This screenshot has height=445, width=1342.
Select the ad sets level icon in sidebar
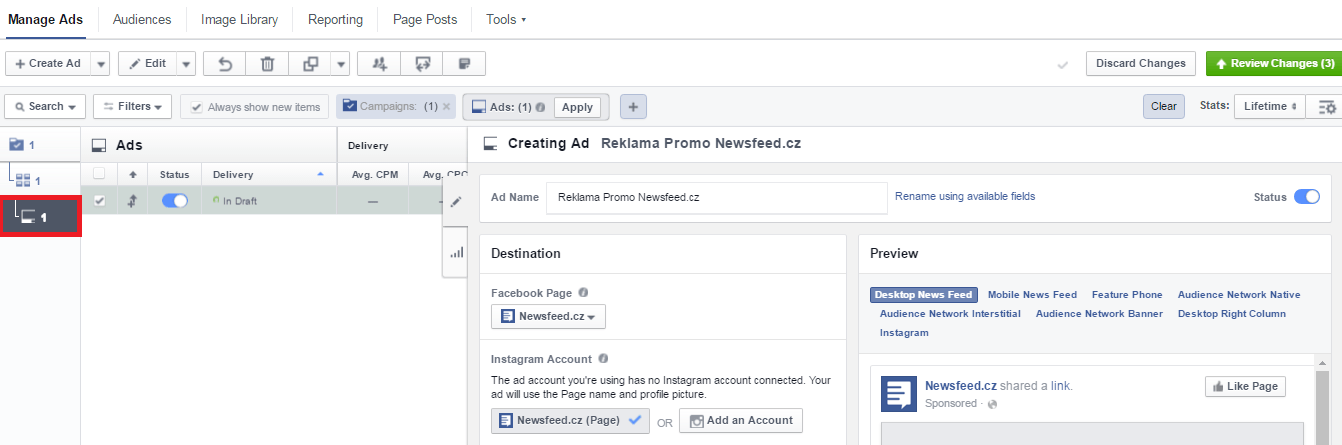23,181
